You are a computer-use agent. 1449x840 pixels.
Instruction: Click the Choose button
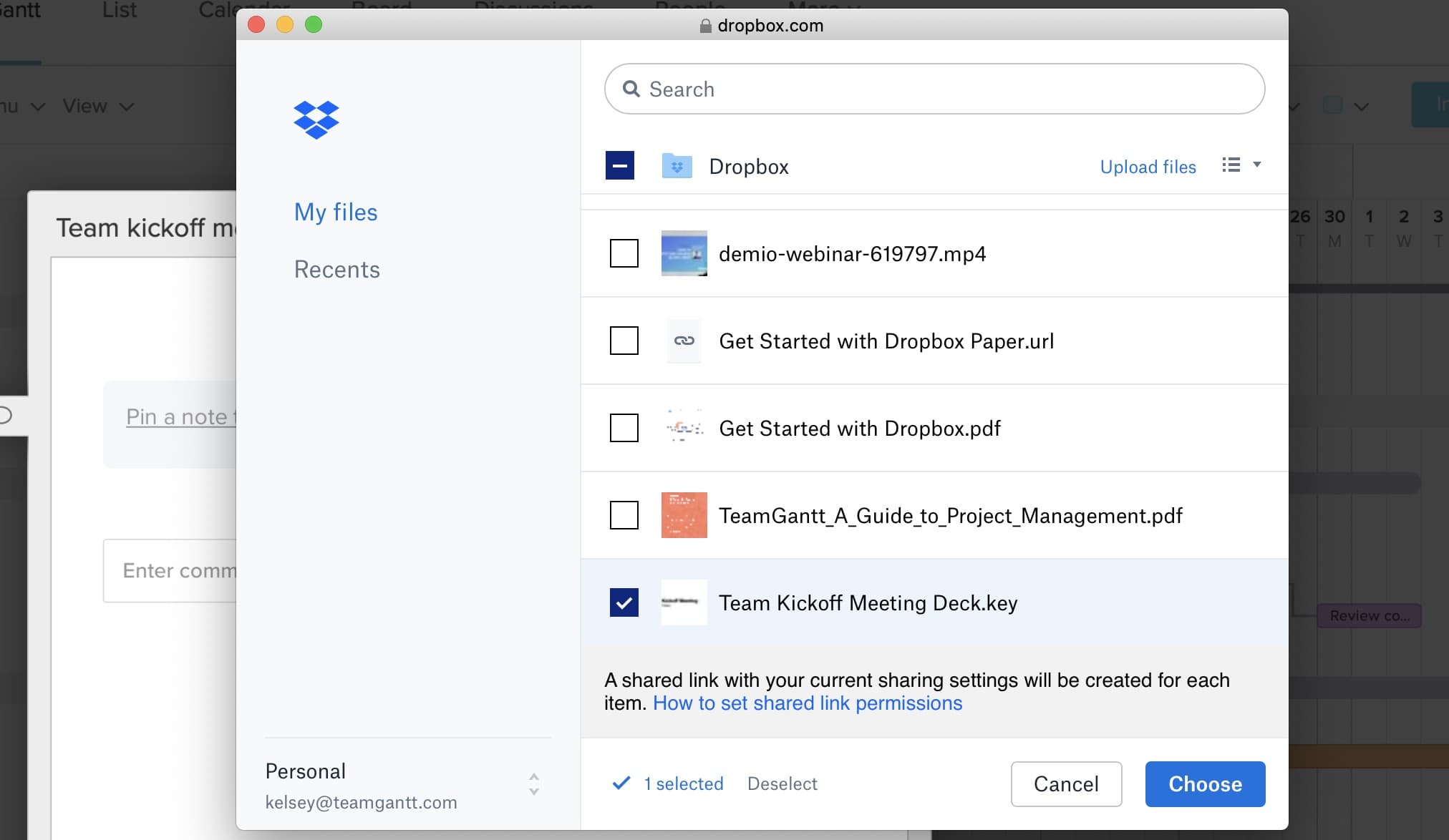point(1204,784)
